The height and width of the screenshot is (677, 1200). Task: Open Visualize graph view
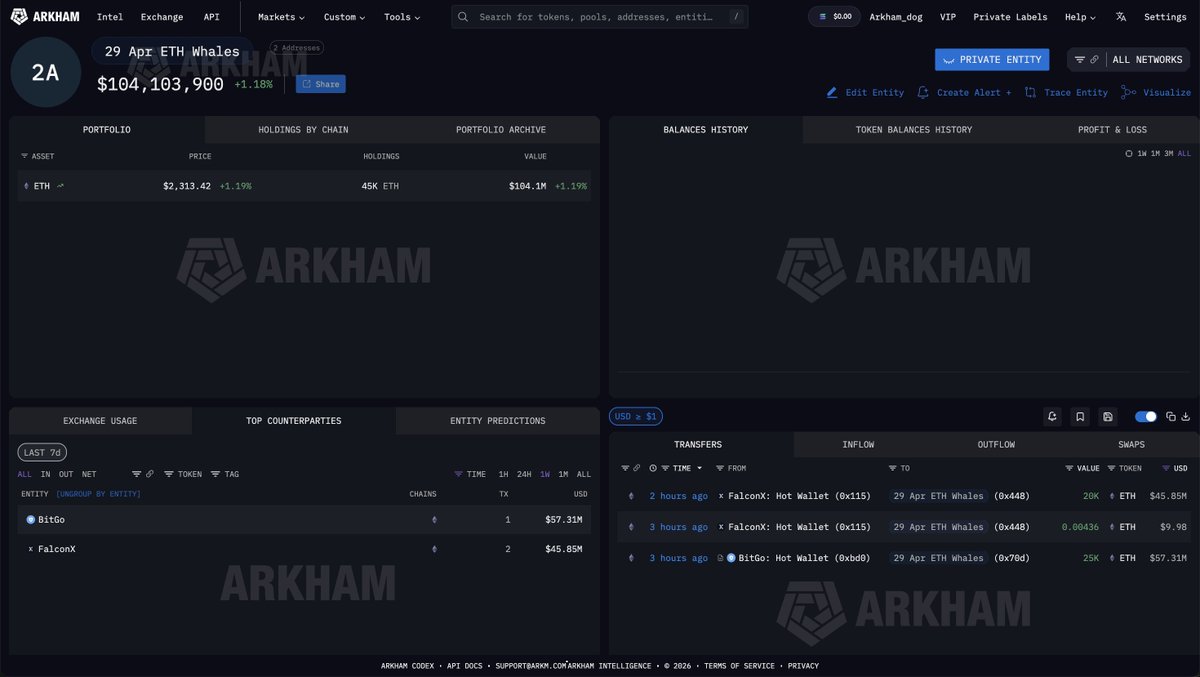(x=1156, y=92)
